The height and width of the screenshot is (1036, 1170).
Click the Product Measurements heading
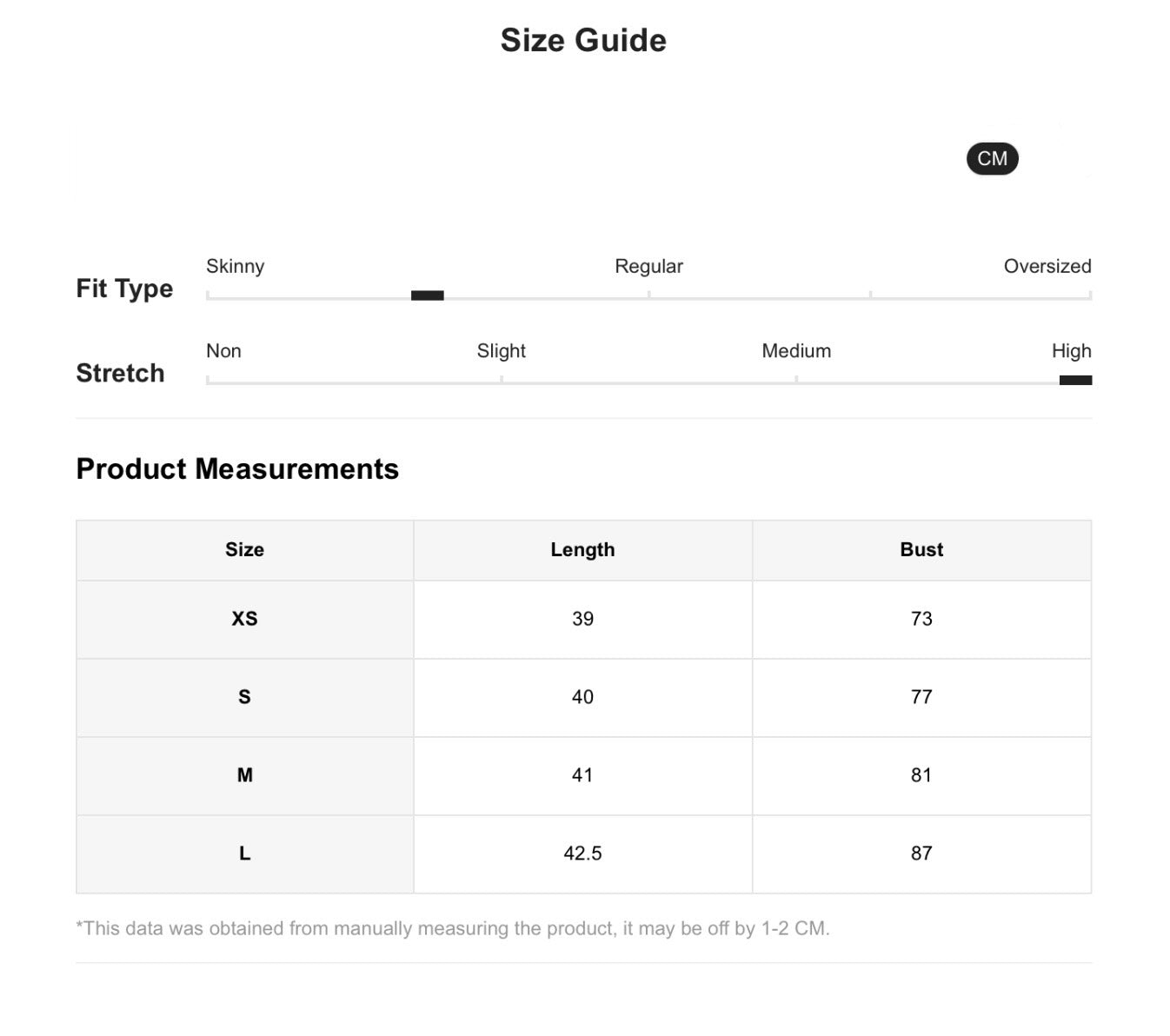tap(237, 469)
